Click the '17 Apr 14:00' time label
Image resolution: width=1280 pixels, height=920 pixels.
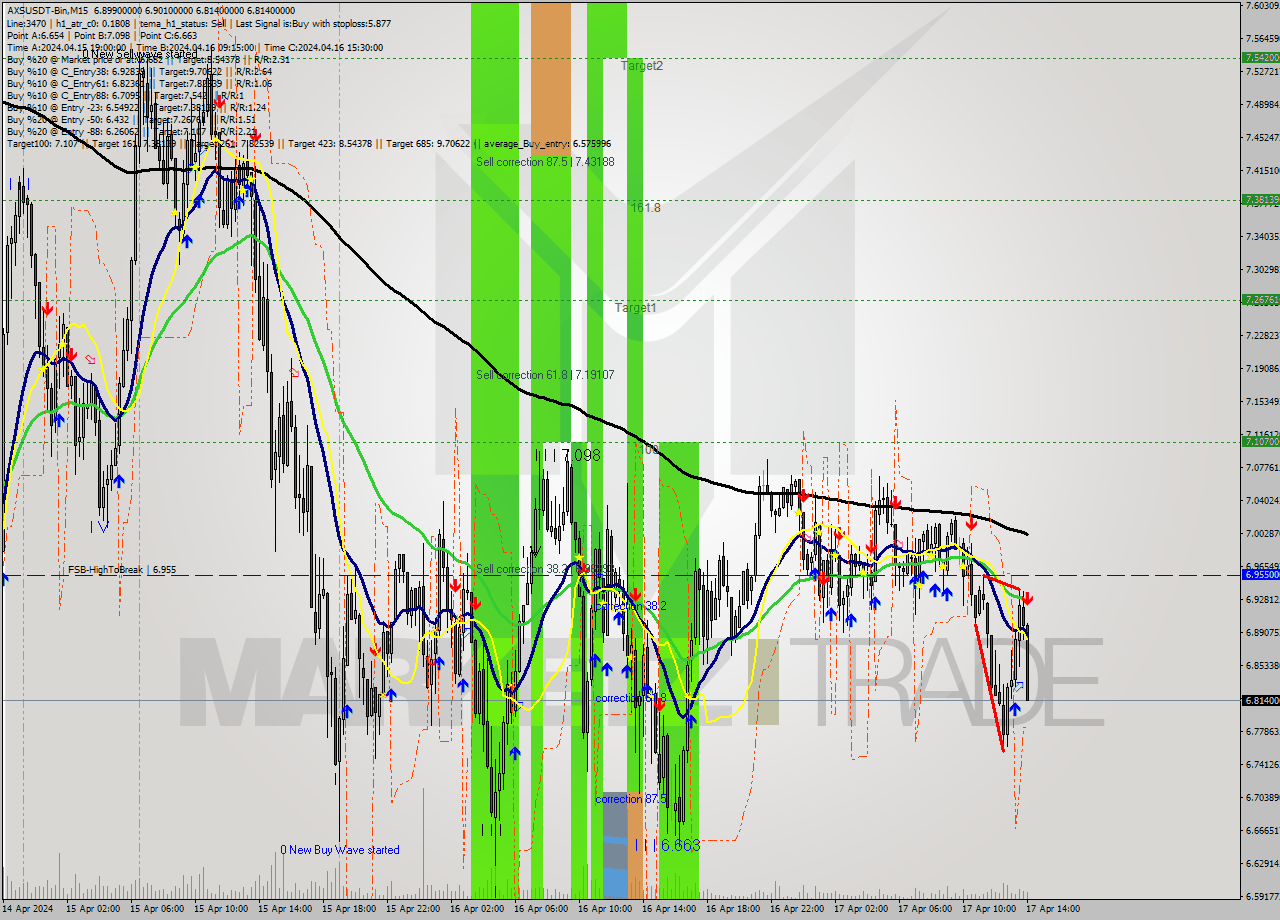(1053, 909)
